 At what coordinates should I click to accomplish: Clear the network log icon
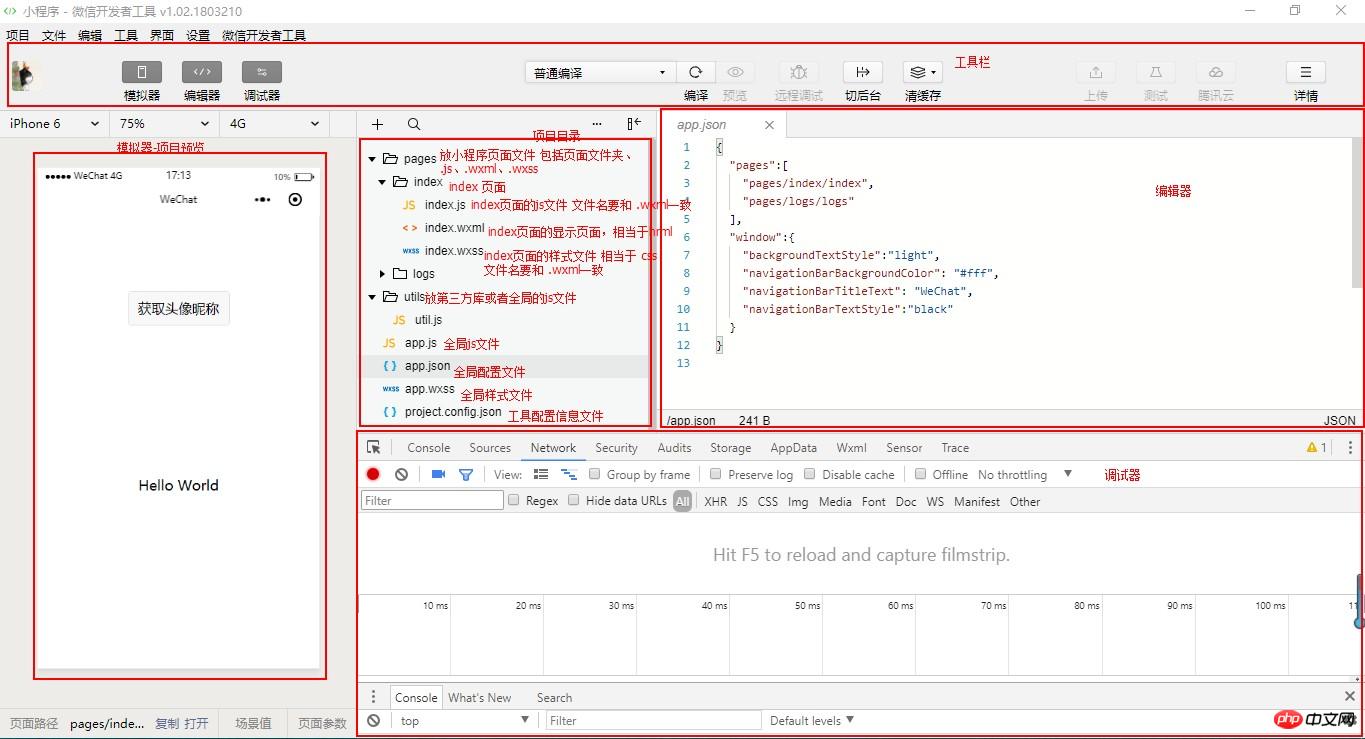pos(401,475)
